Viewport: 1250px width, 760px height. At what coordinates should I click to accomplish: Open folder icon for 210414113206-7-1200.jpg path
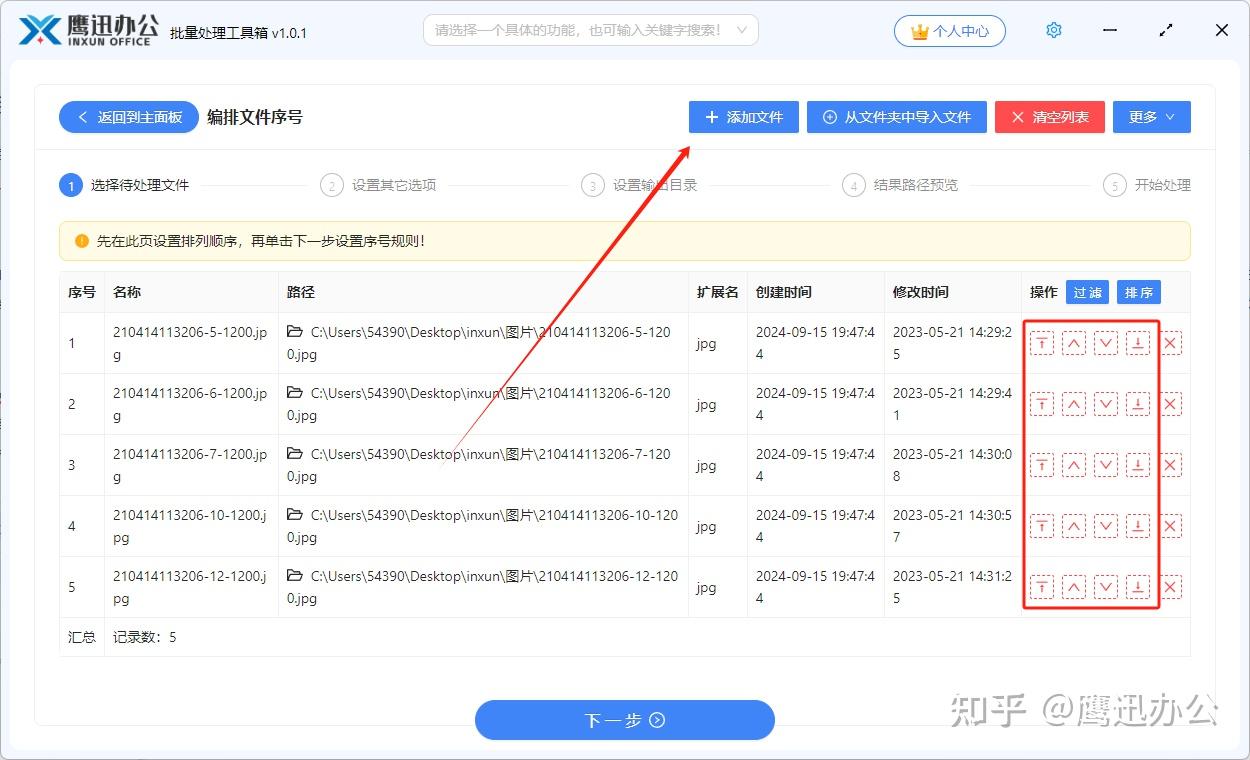[x=295, y=453]
